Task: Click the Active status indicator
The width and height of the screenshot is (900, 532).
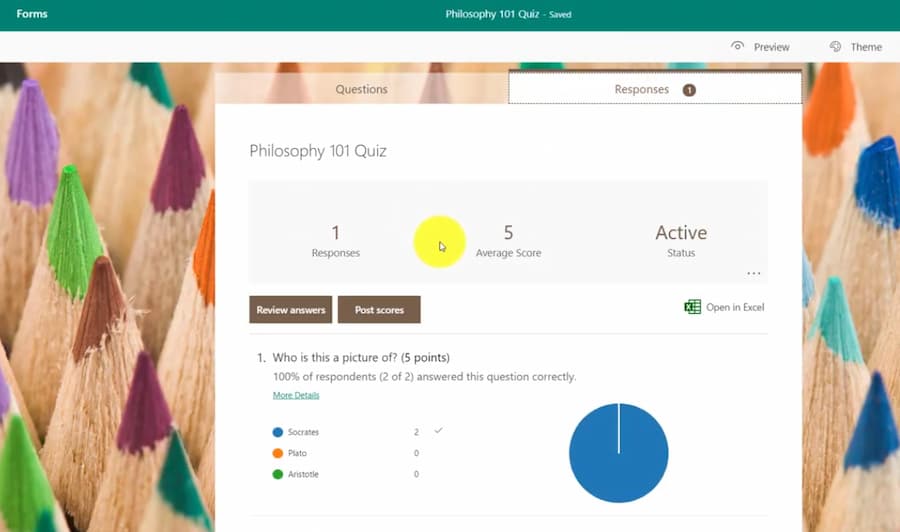Action: pyautogui.click(x=680, y=241)
